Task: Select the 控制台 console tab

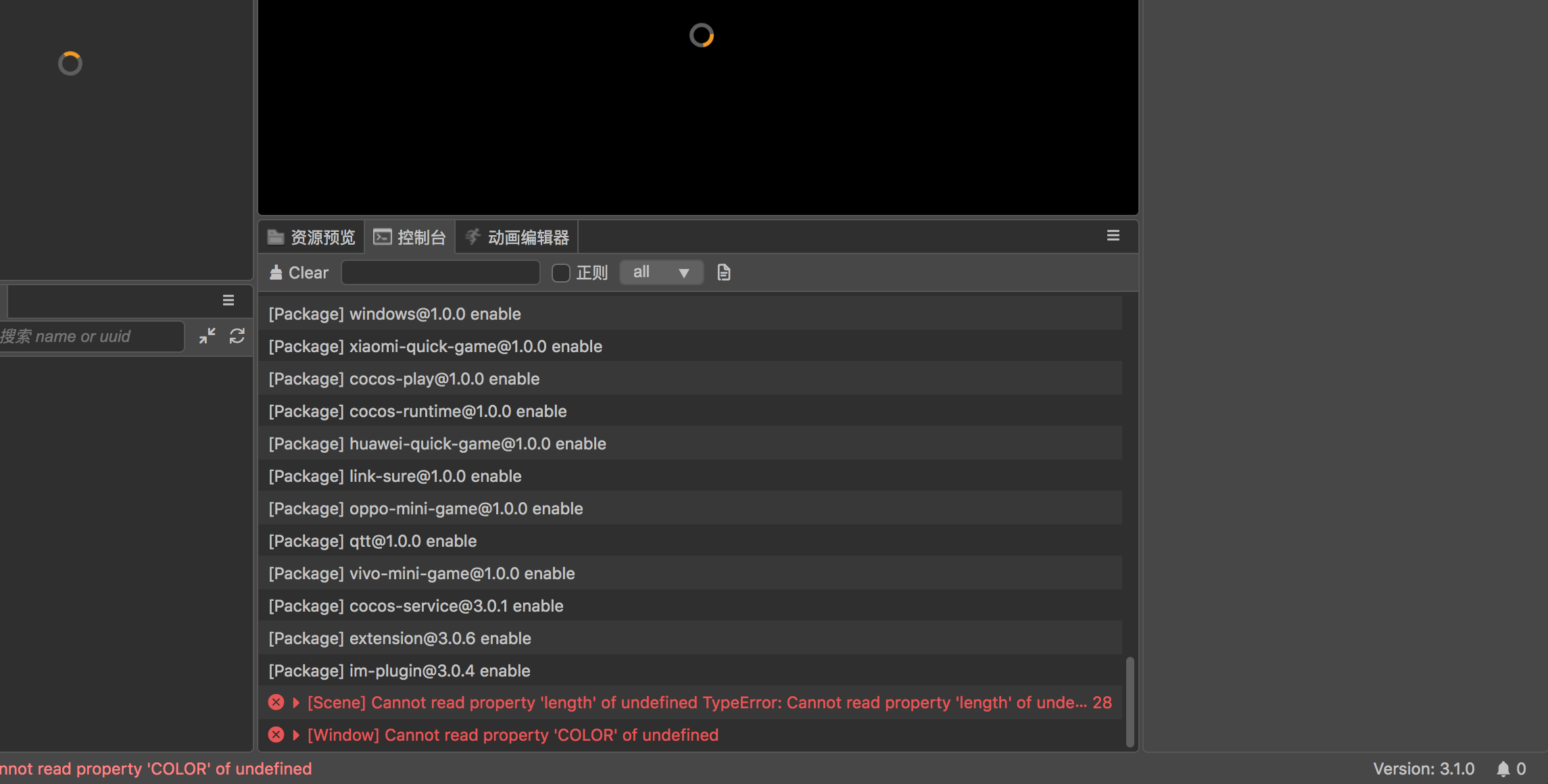Action: point(410,237)
